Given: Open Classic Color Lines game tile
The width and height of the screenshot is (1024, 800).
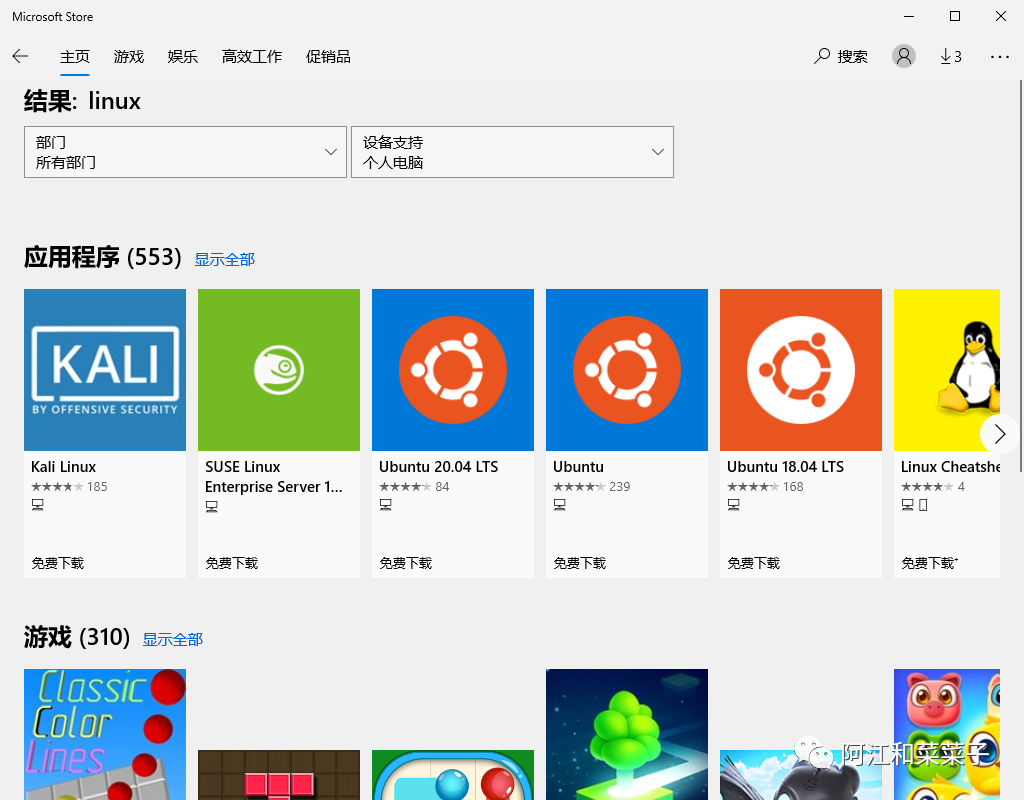Looking at the screenshot, I should [x=105, y=734].
